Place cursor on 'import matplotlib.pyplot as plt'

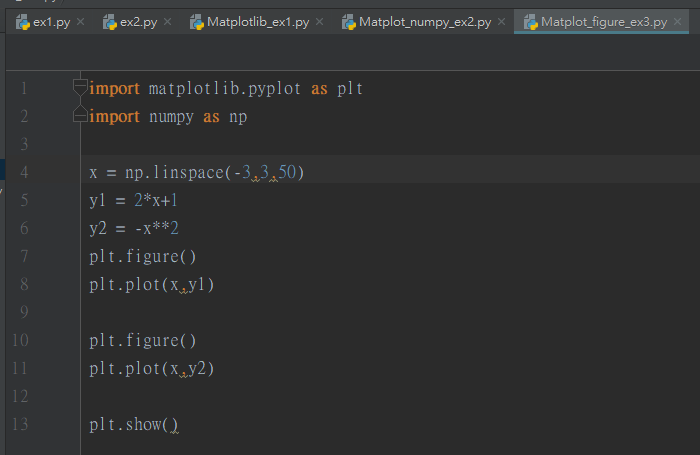coord(226,88)
